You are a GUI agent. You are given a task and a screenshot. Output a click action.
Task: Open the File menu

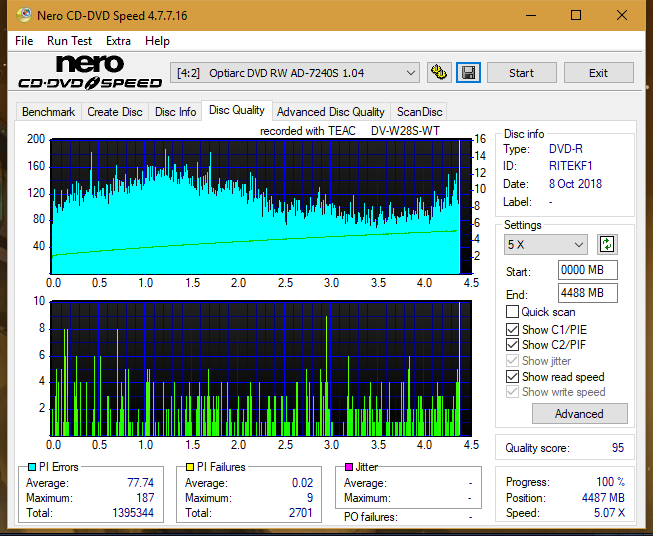click(x=24, y=41)
